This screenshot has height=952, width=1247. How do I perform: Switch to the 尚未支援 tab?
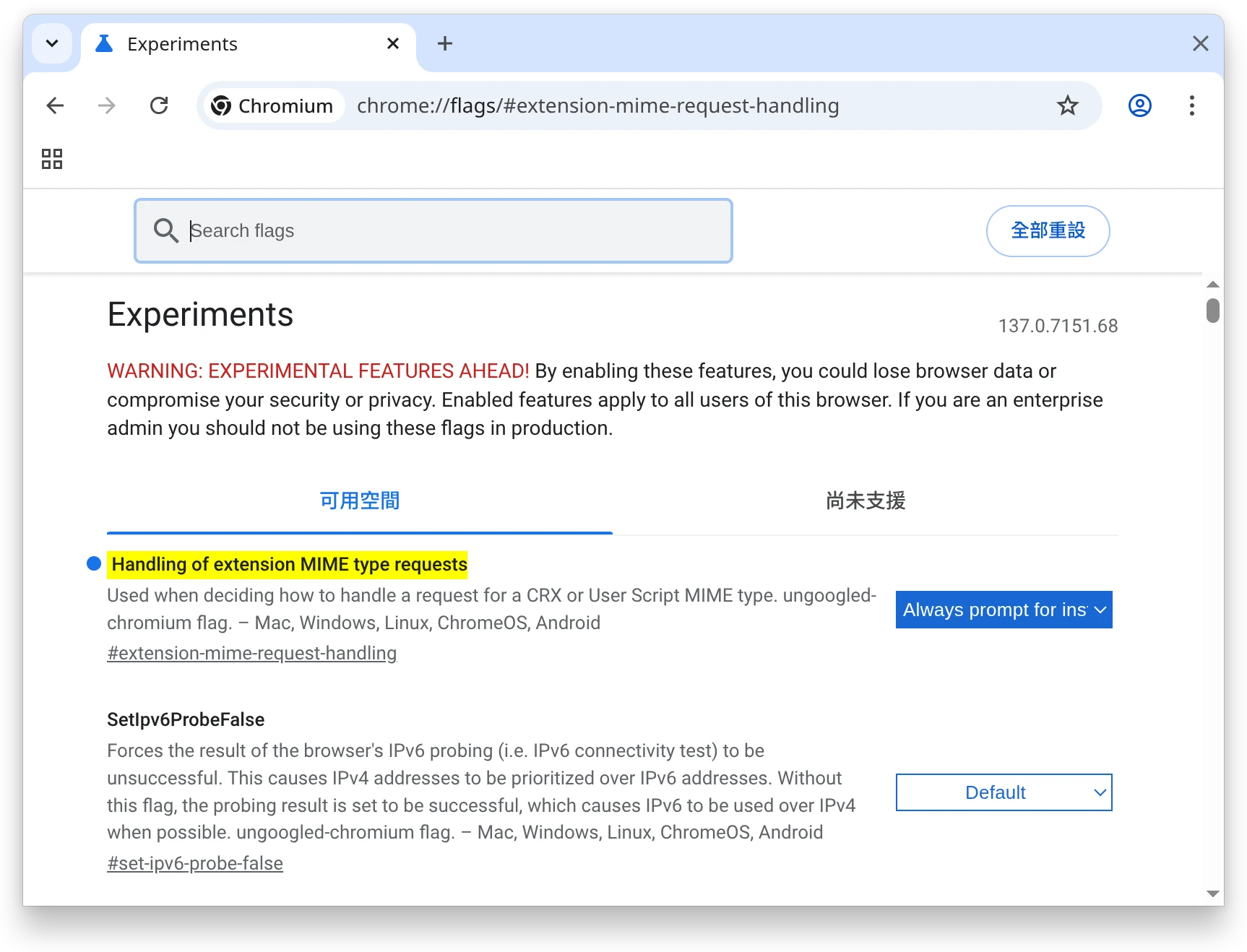point(865,501)
